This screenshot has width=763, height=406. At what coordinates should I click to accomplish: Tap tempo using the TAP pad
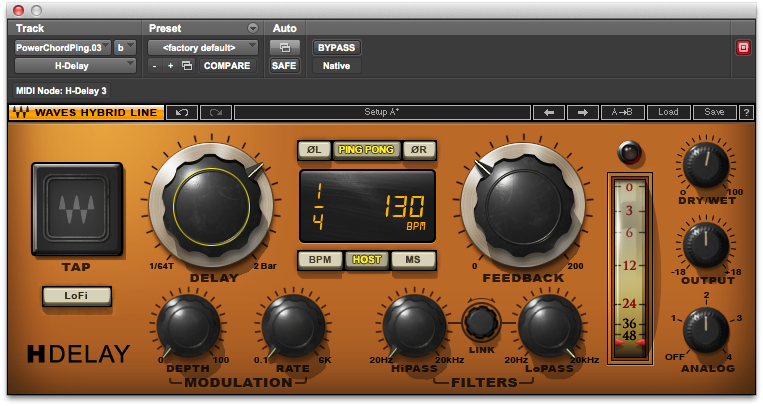coord(77,209)
